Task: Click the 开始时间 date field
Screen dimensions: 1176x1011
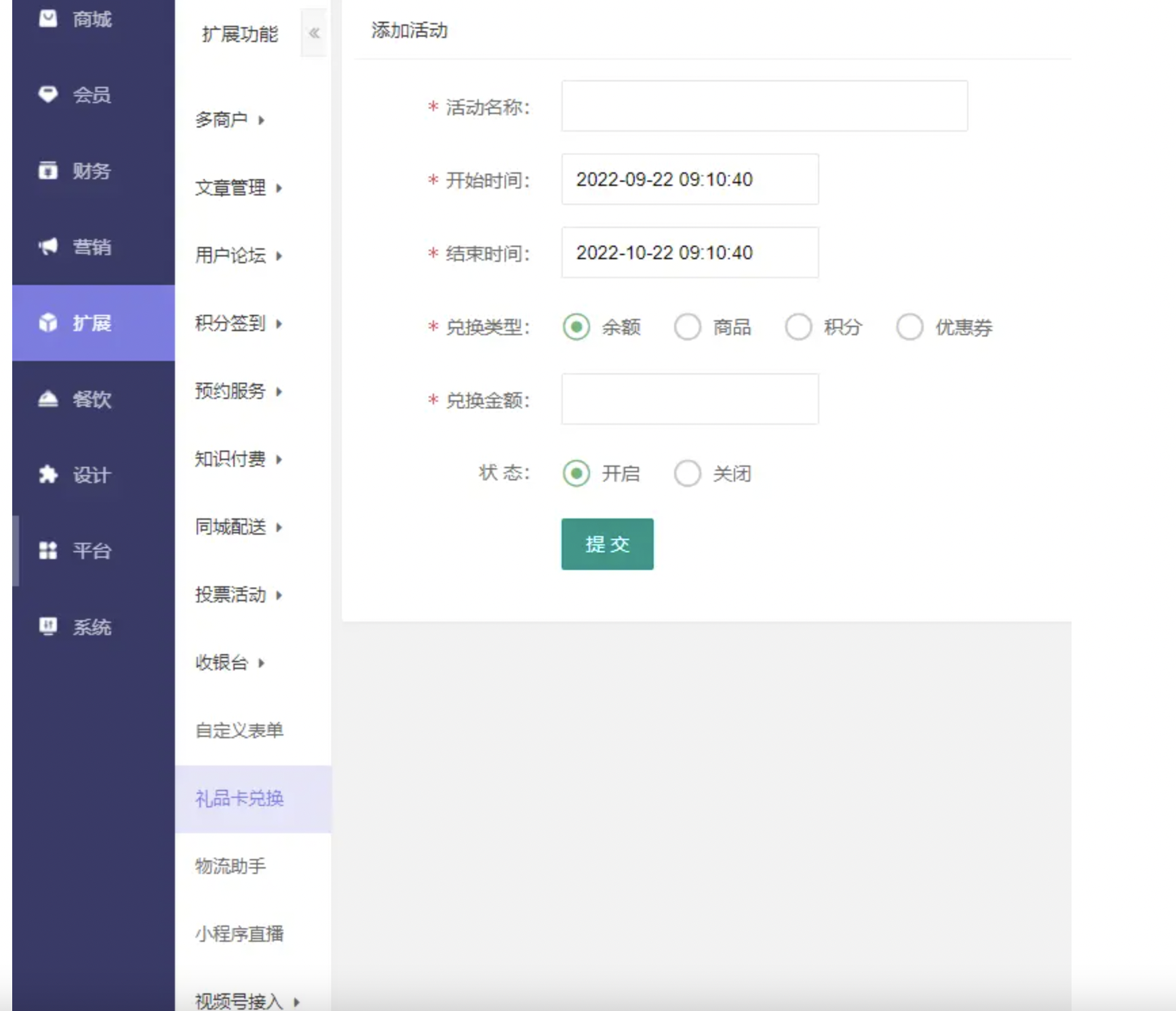Action: [x=690, y=179]
